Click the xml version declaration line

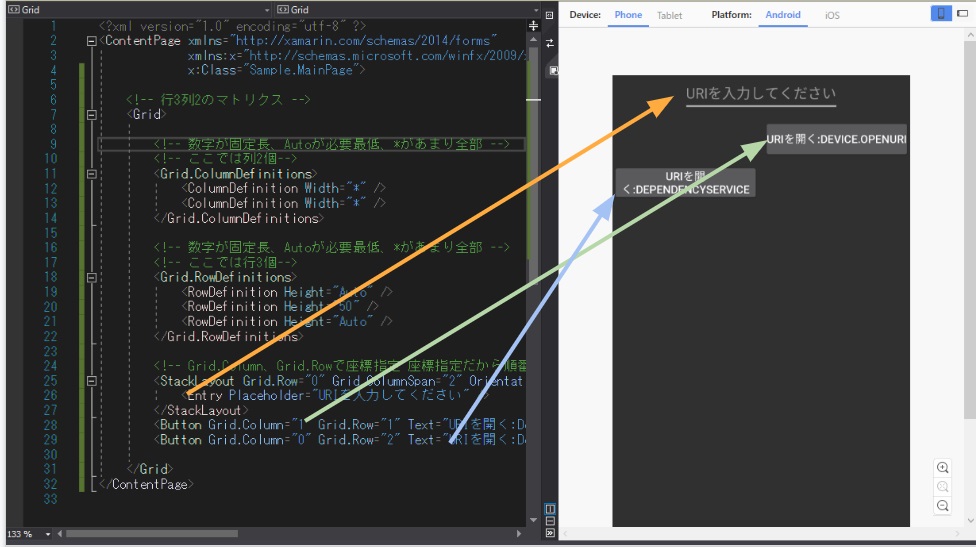pos(233,27)
